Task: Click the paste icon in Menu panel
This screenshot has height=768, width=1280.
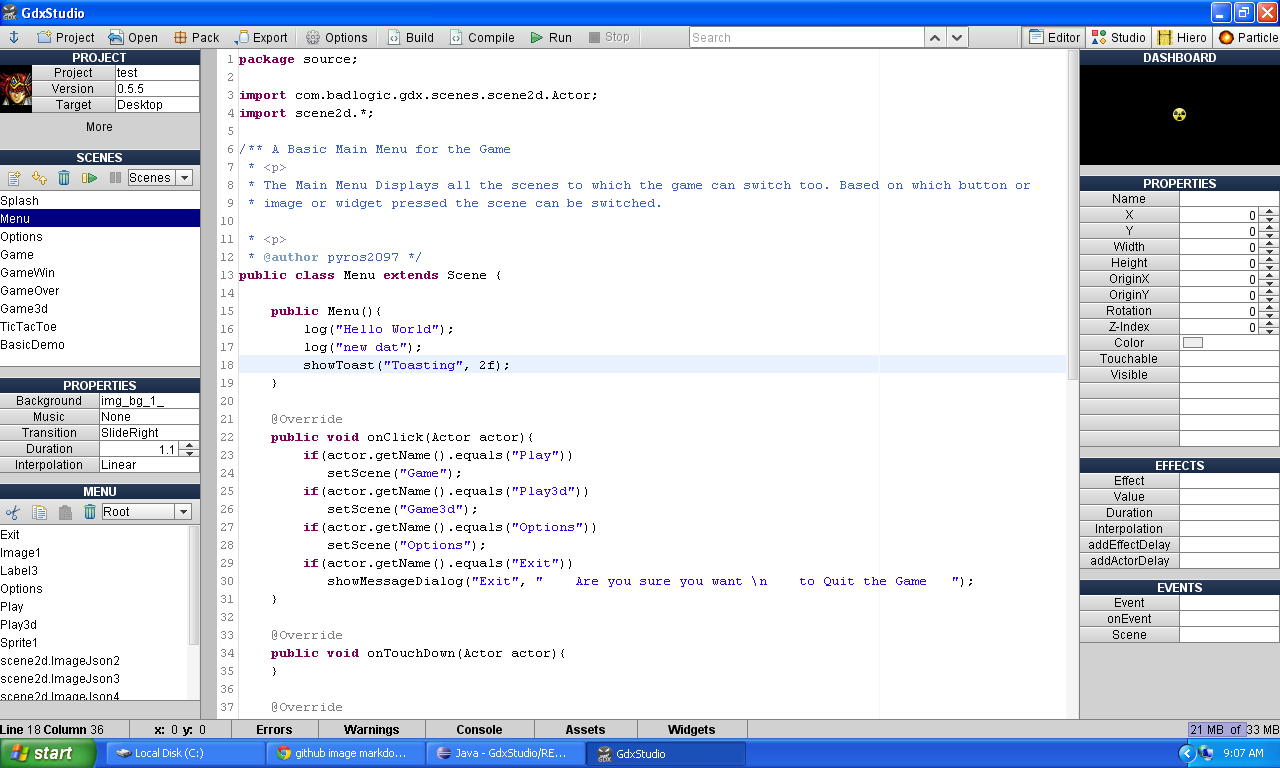Action: point(65,512)
